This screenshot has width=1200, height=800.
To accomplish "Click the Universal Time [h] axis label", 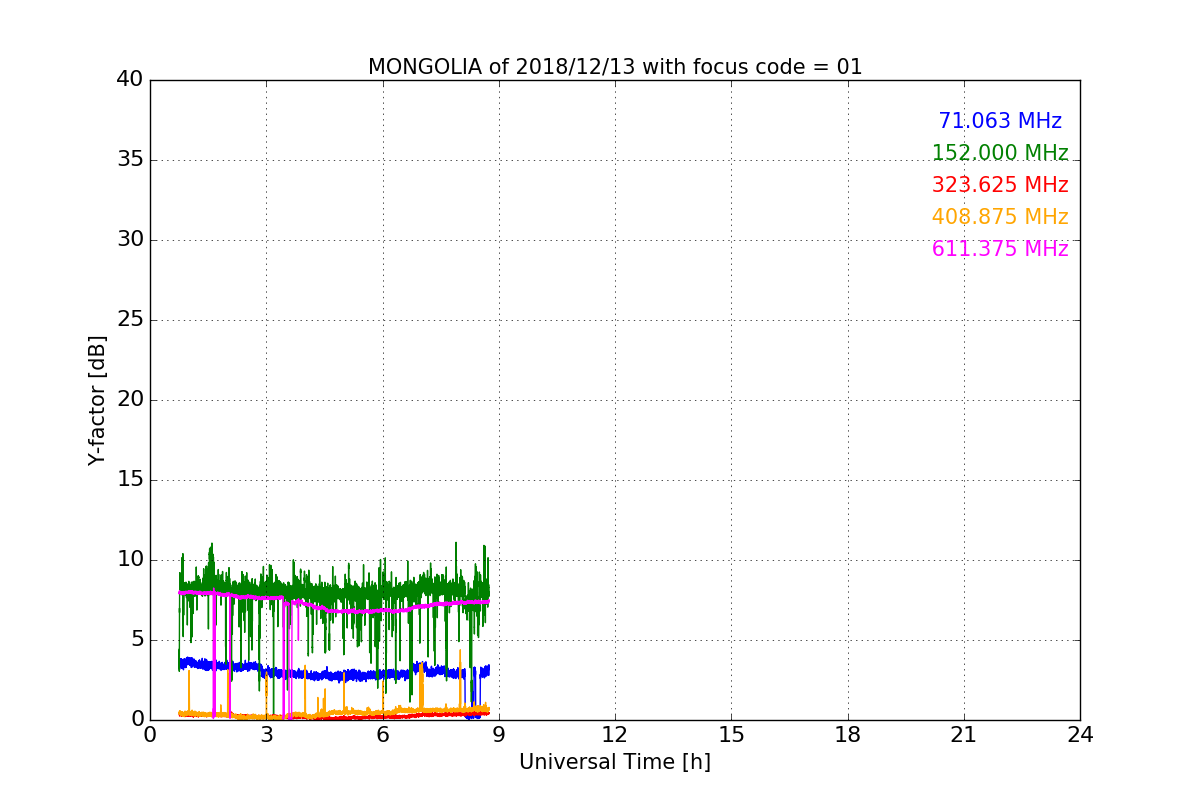I will 615,762.
